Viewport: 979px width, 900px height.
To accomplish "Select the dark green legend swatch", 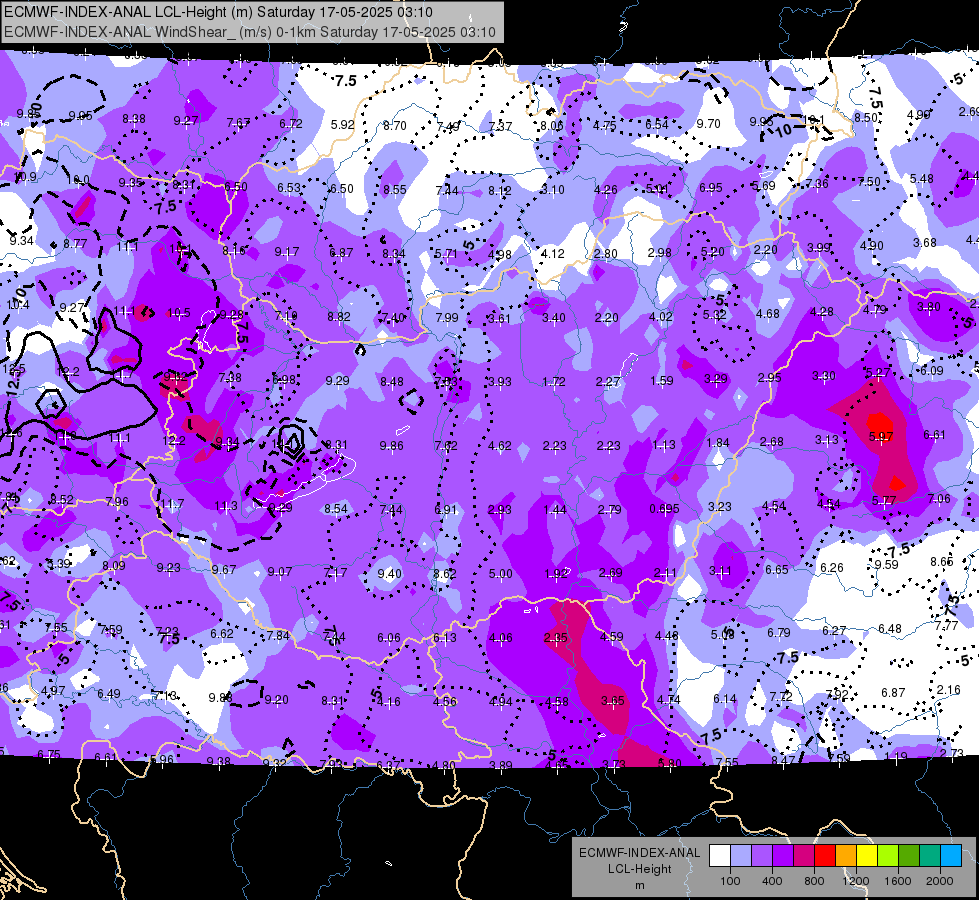I will pyautogui.click(x=909, y=855).
